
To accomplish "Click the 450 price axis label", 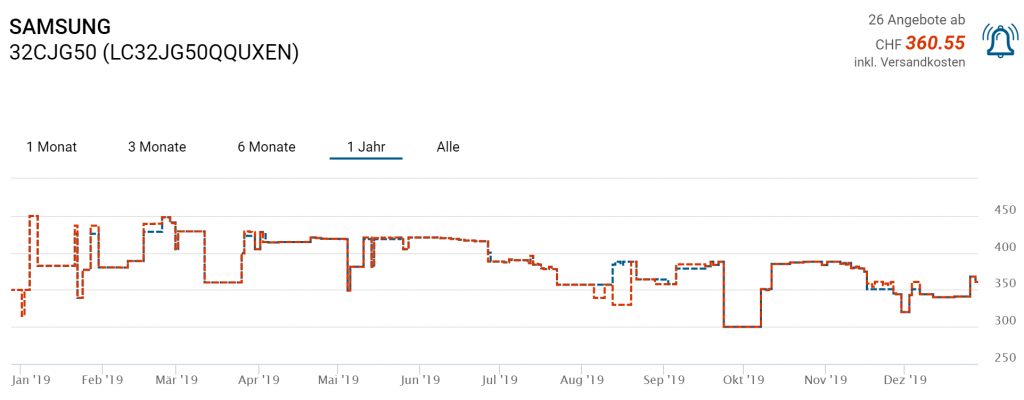I will click(x=1004, y=210).
